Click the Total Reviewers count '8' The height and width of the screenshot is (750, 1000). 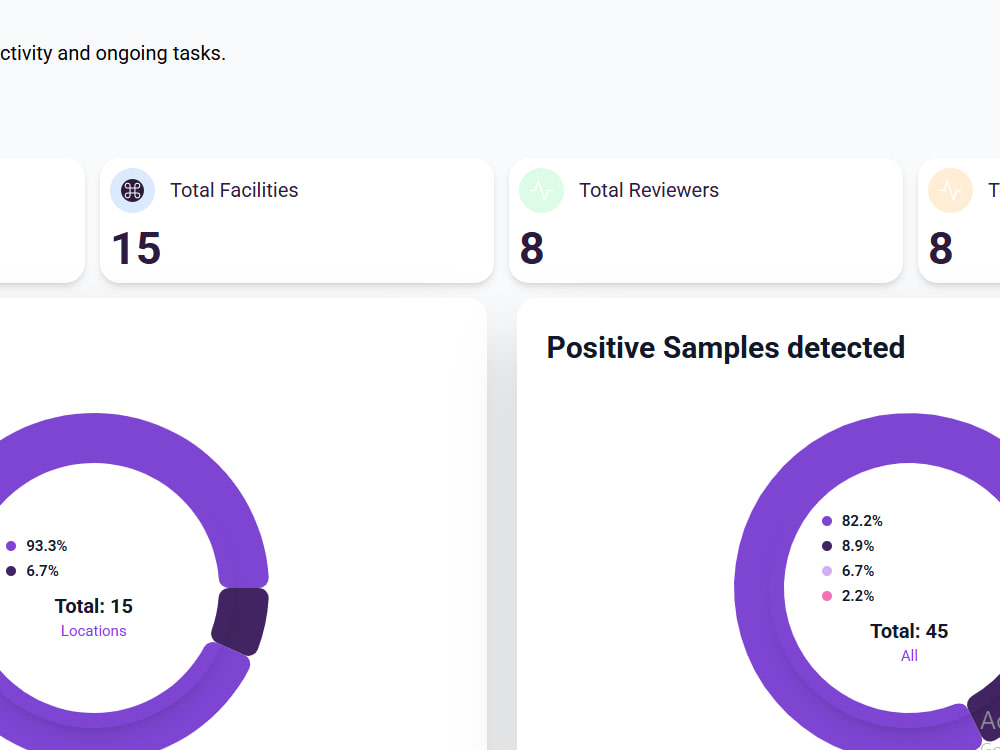(532, 248)
